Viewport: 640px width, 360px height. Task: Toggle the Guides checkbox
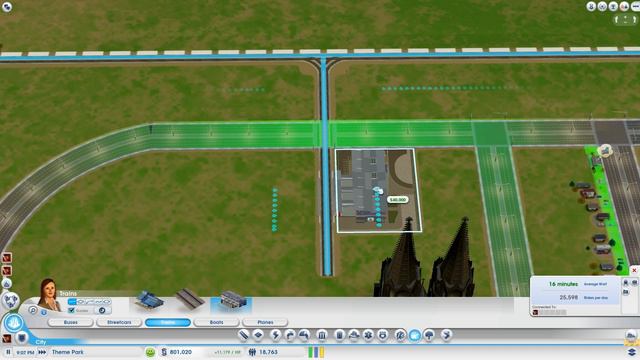tap(71, 311)
